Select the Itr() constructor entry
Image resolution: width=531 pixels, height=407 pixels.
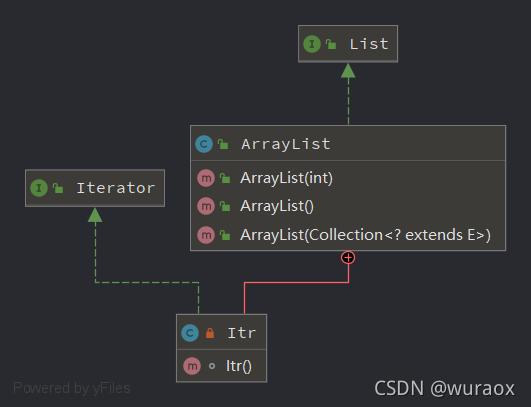click(221, 366)
